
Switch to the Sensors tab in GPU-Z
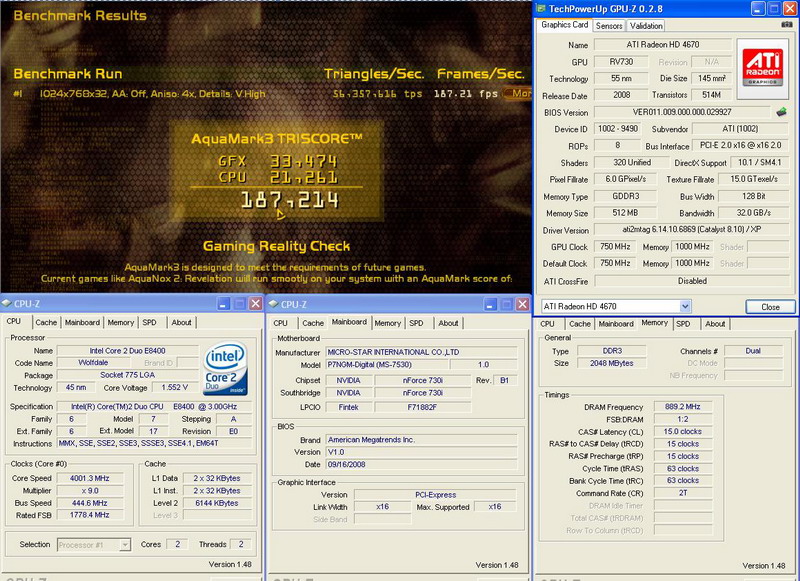tap(609, 26)
